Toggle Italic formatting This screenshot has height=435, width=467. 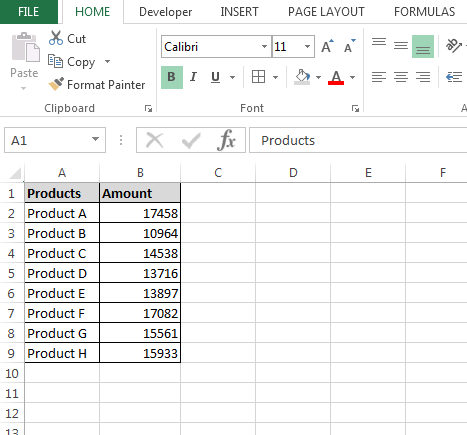pyautogui.click(x=193, y=77)
